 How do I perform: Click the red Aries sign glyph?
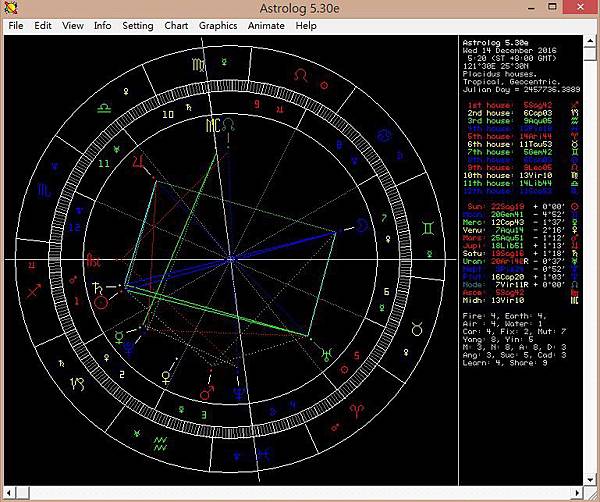click(x=357, y=411)
